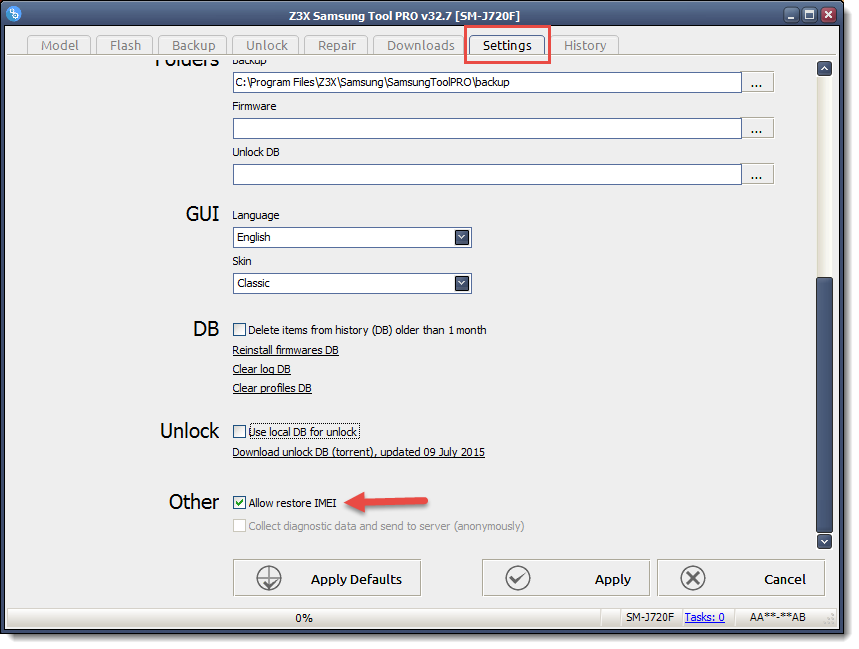Image resolution: width=859 pixels, height=649 pixels.
Task: Open the Repair tab
Action: 336,45
